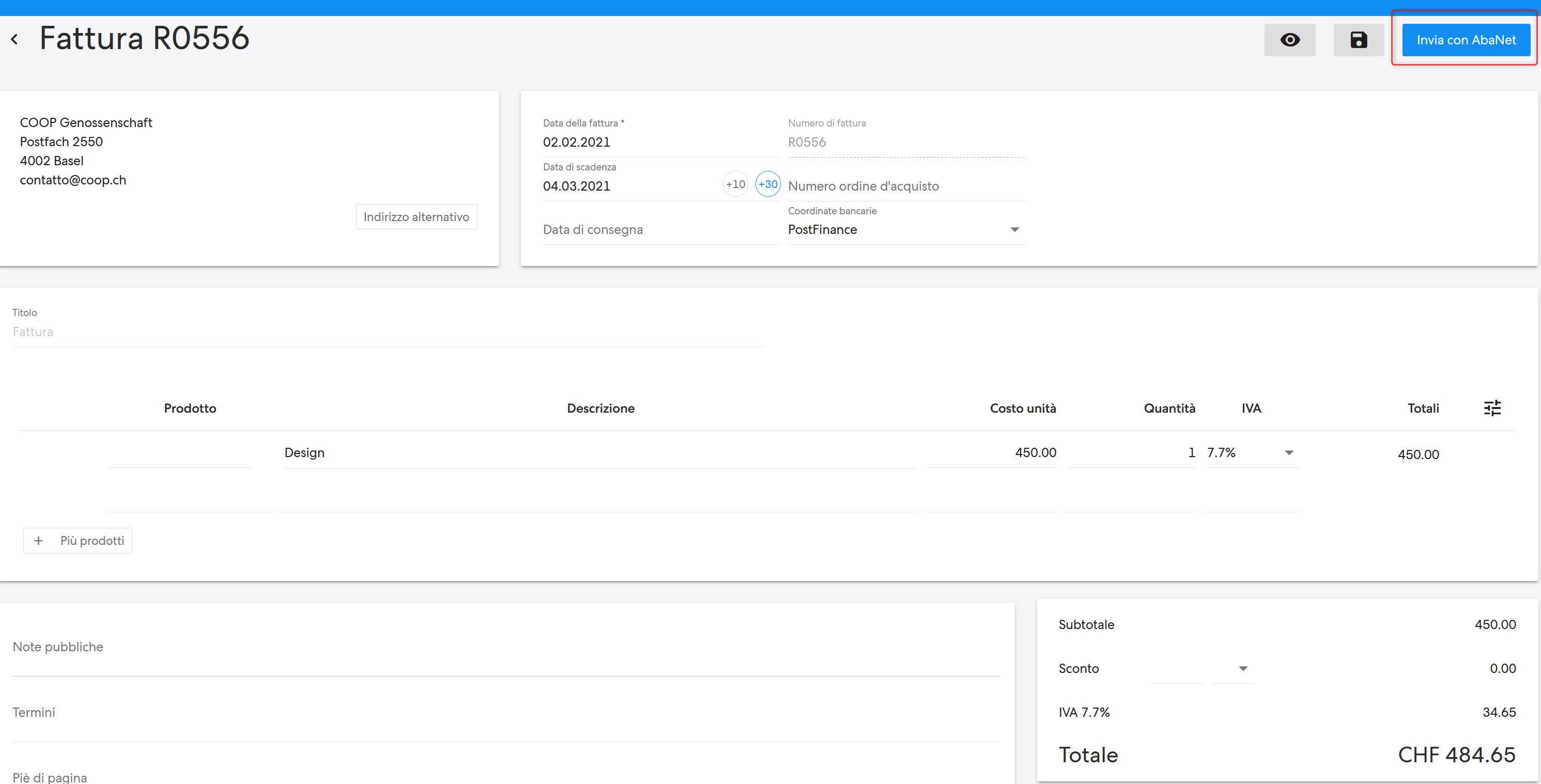The height and width of the screenshot is (784, 1541).
Task: Add more products with Più prodotti
Action: pos(78,541)
